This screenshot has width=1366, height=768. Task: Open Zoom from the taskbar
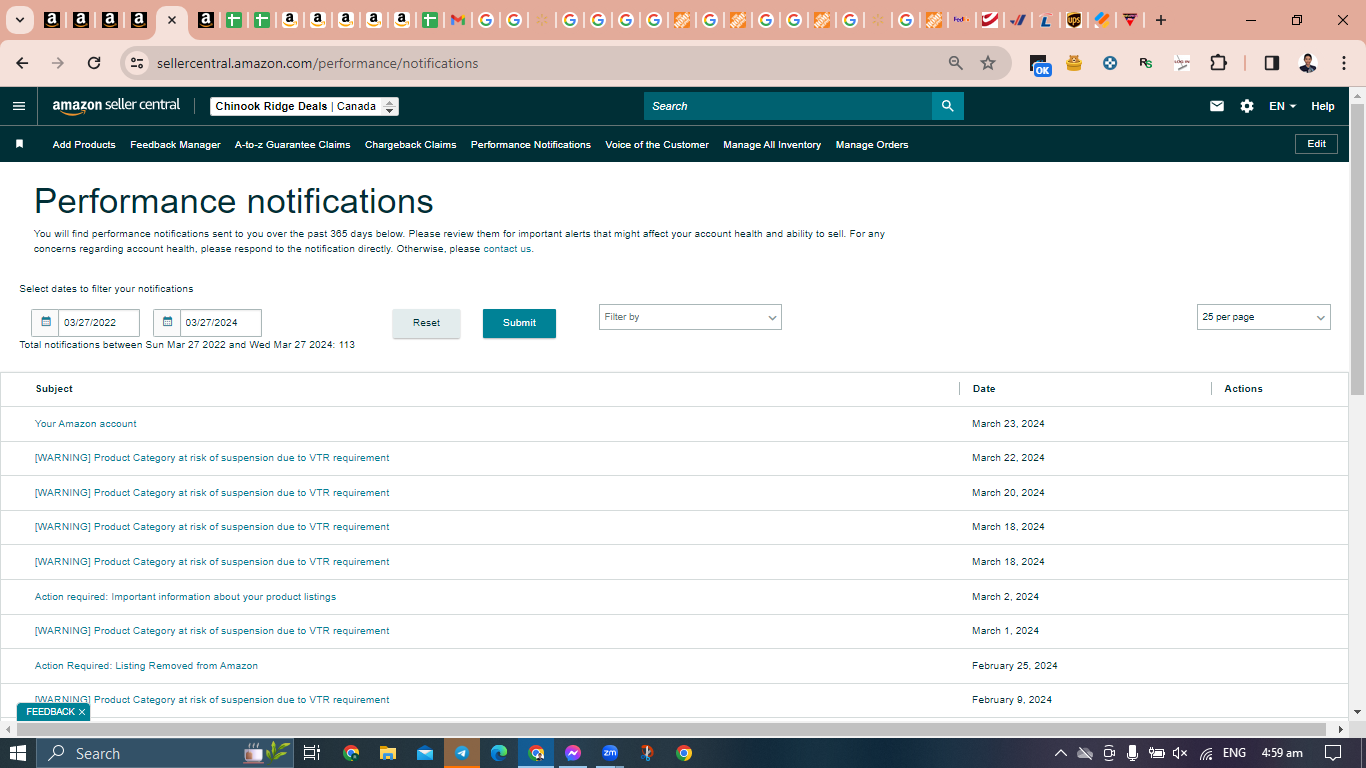[610, 753]
